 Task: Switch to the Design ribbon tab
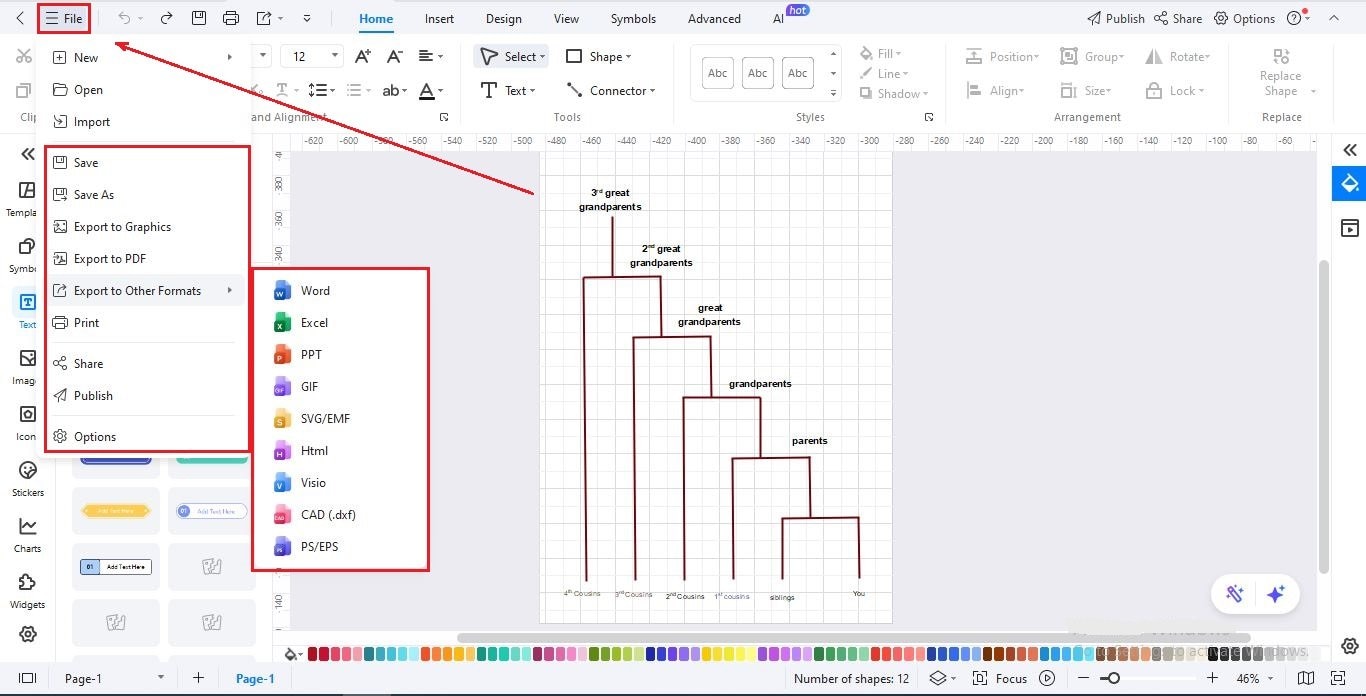click(x=503, y=18)
